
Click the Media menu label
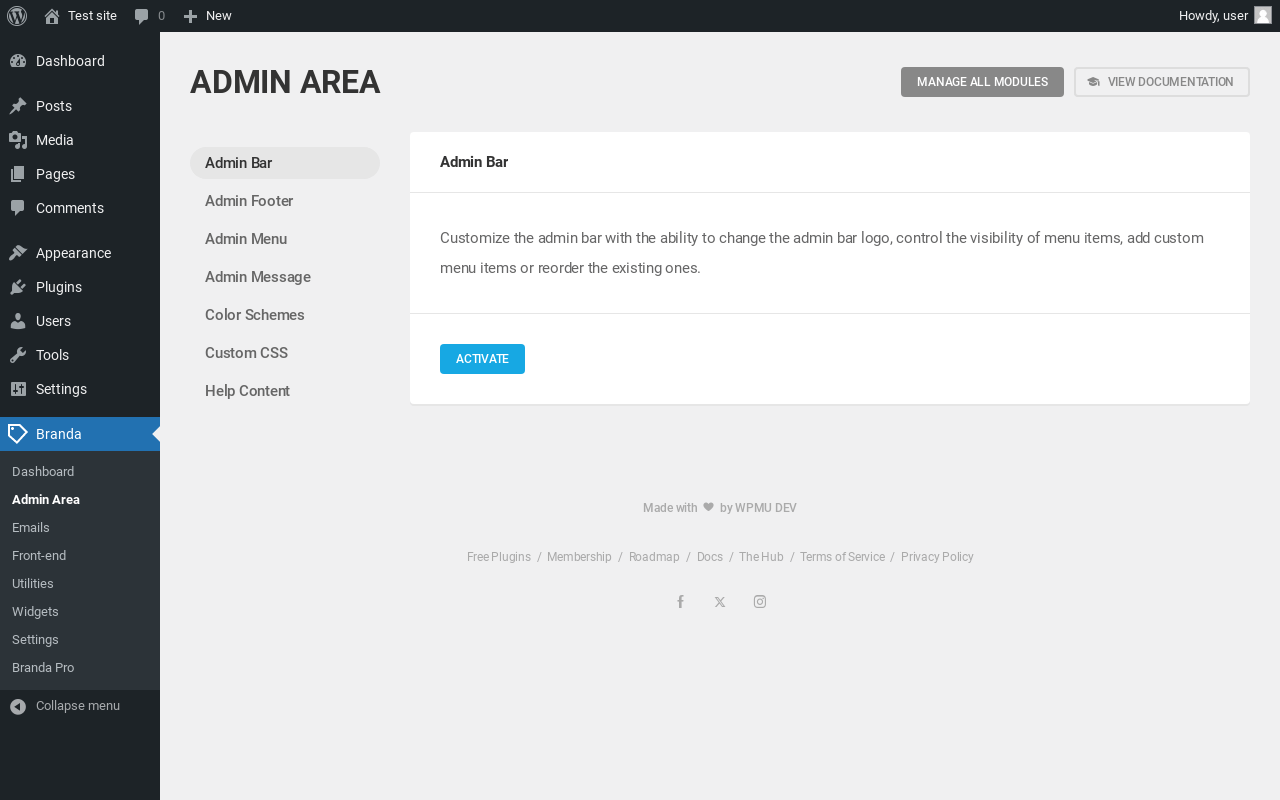click(55, 140)
